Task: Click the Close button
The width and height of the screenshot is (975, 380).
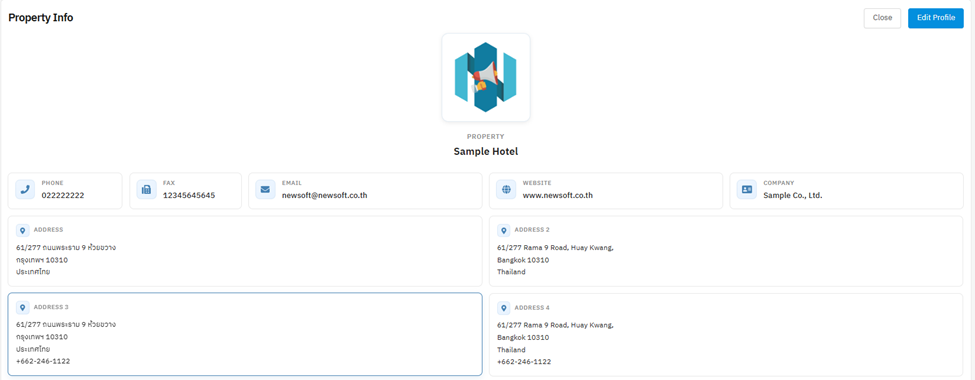Action: [x=882, y=18]
